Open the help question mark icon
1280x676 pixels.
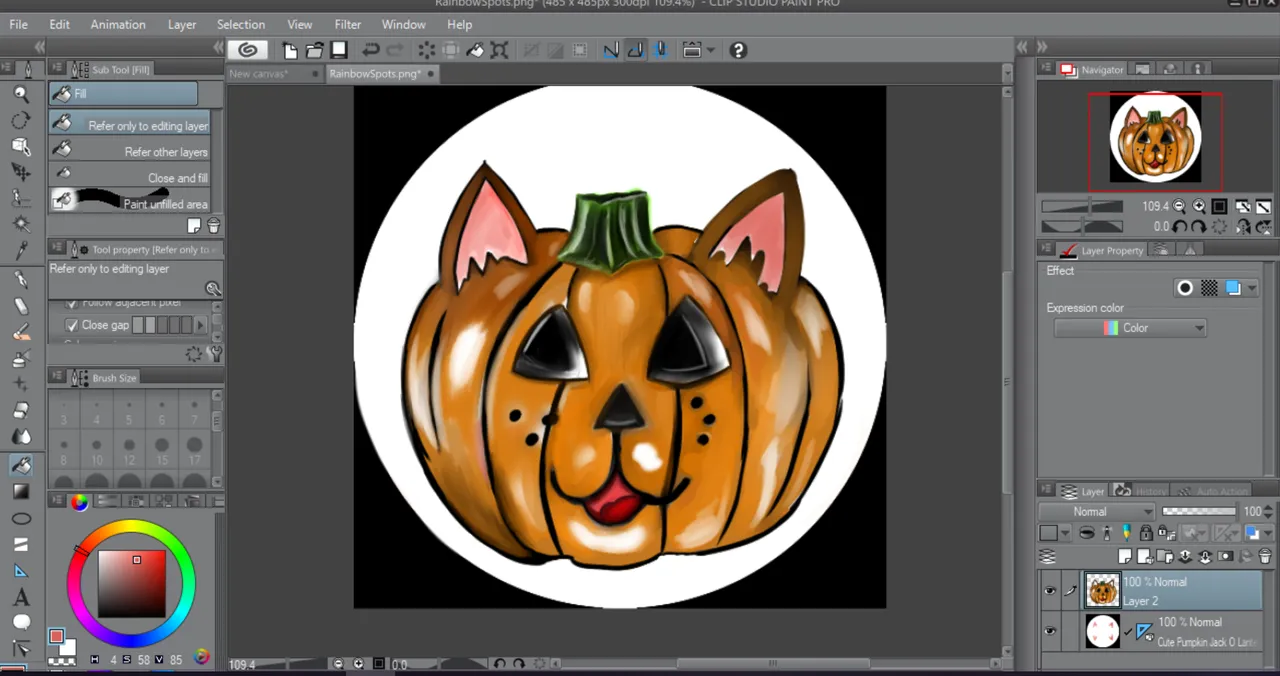(x=738, y=50)
